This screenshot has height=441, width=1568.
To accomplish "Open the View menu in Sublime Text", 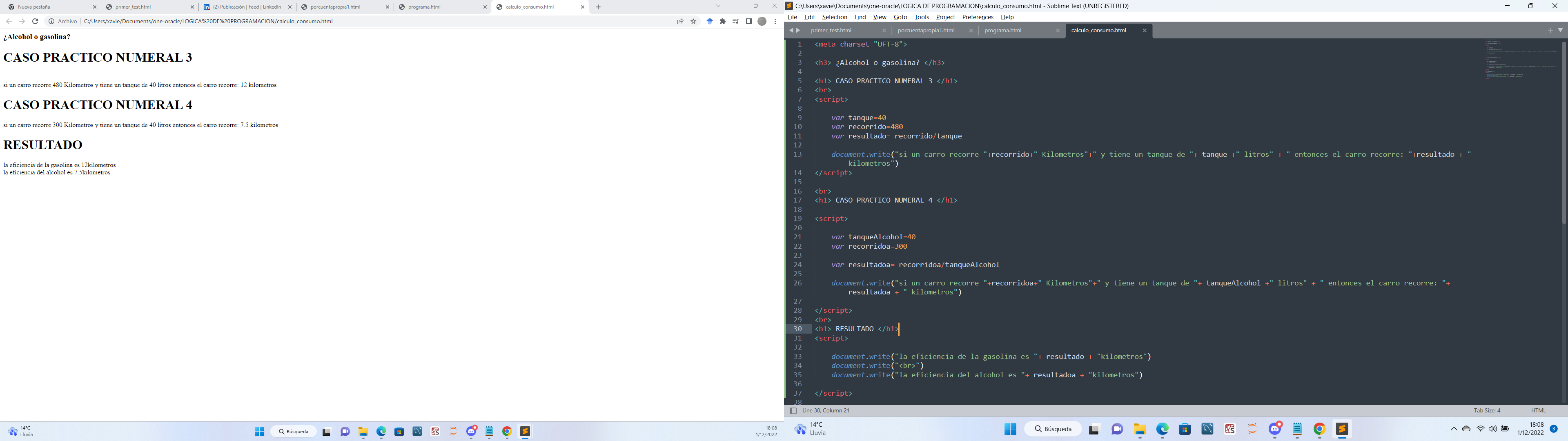I will click(880, 17).
